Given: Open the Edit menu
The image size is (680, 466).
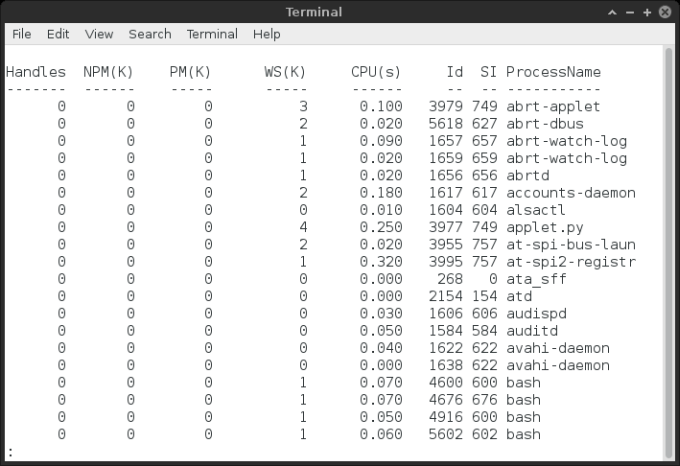Looking at the screenshot, I should coord(58,34).
